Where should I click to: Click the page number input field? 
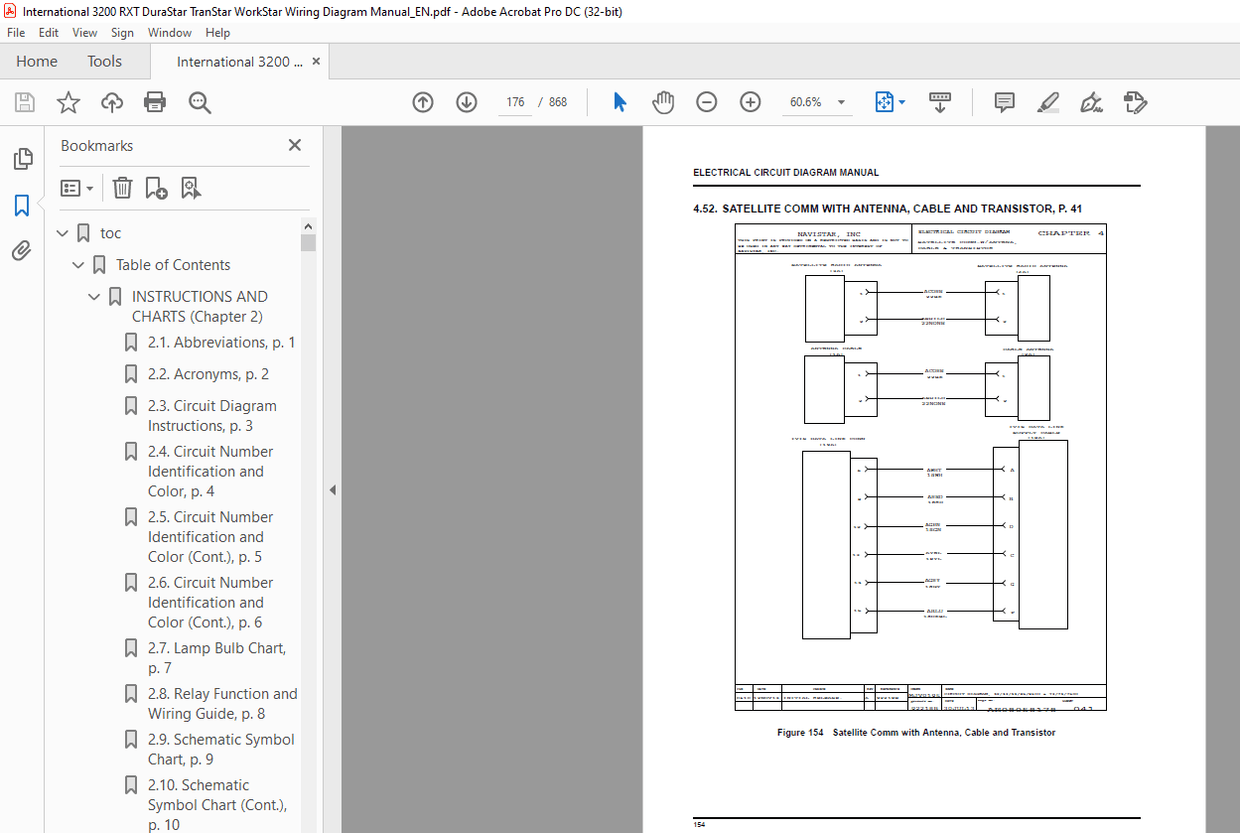pyautogui.click(x=515, y=102)
